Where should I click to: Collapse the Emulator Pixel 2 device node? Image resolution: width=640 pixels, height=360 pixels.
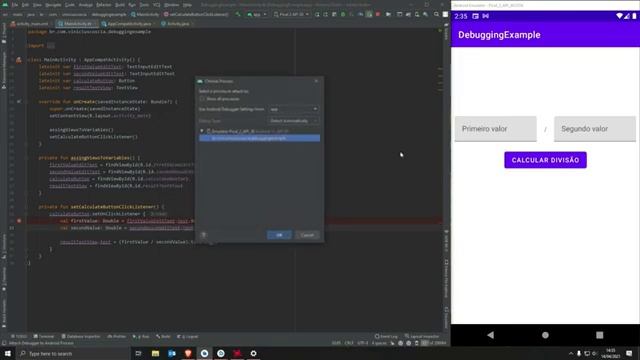(202, 131)
